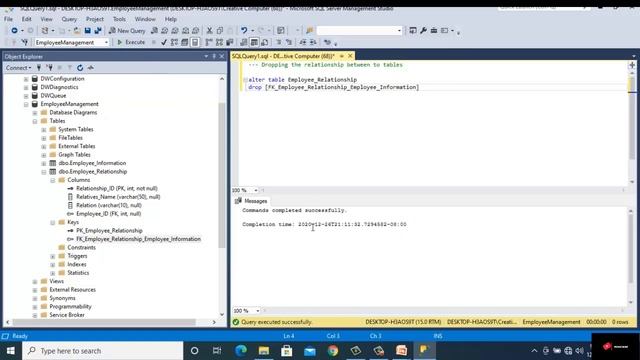Open the quick find combo box dropdown
The image size is (640, 360).
click(399, 31)
